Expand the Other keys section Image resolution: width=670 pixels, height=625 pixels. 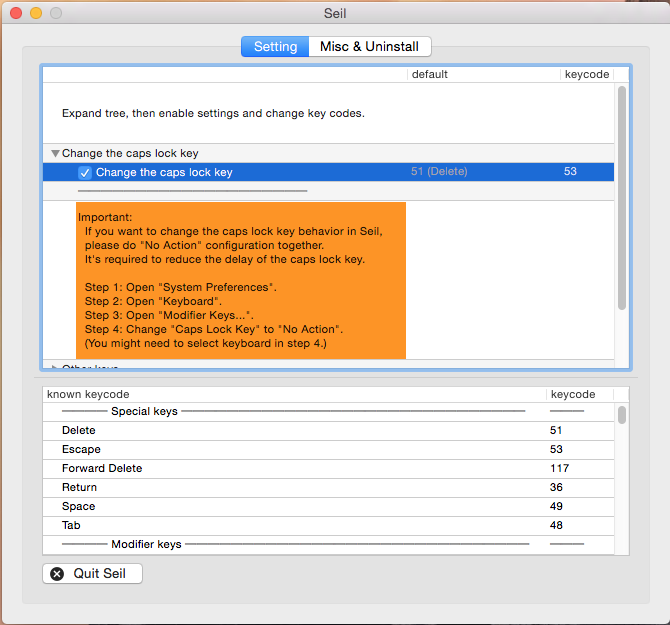click(x=54, y=367)
